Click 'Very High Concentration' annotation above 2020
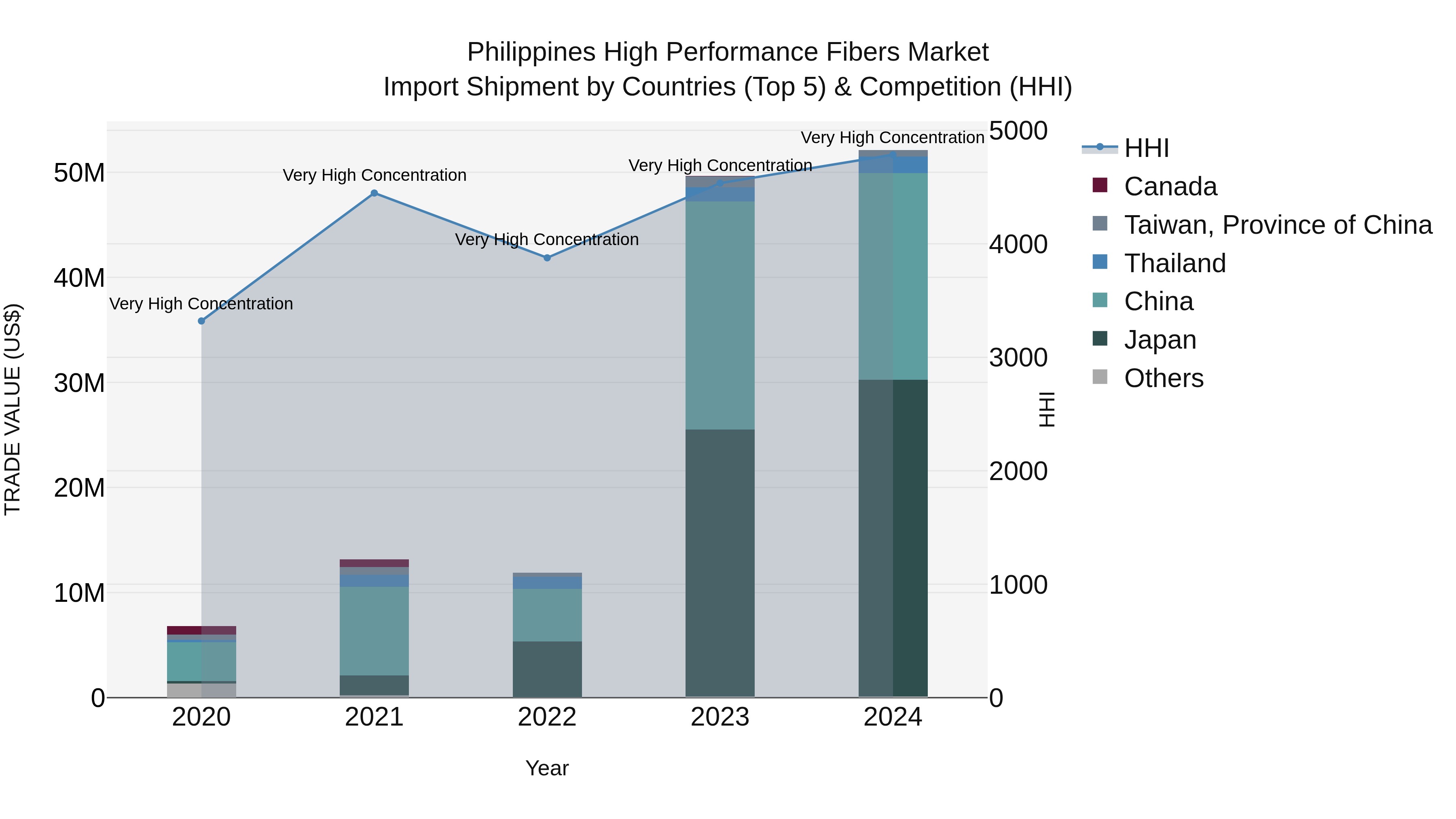 click(201, 303)
